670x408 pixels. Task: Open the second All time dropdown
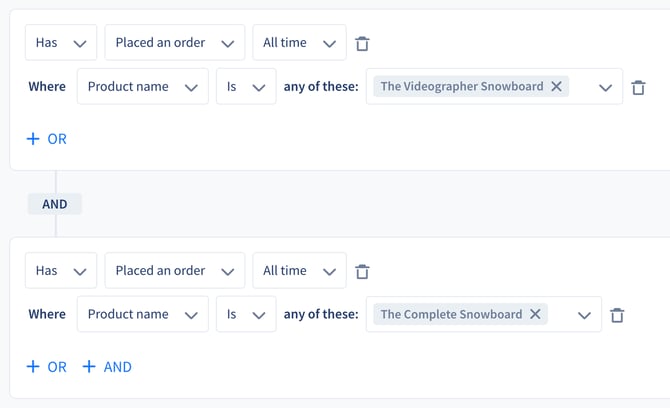(x=299, y=270)
